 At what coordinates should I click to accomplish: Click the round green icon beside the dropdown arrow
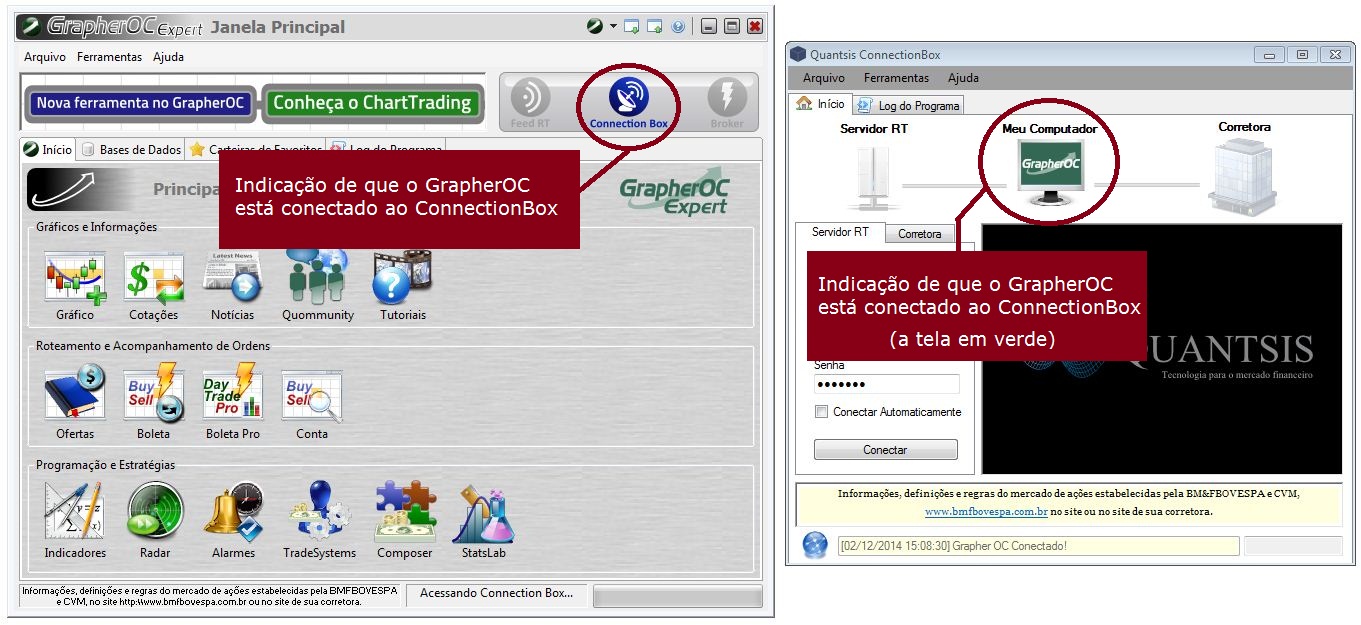point(595,27)
